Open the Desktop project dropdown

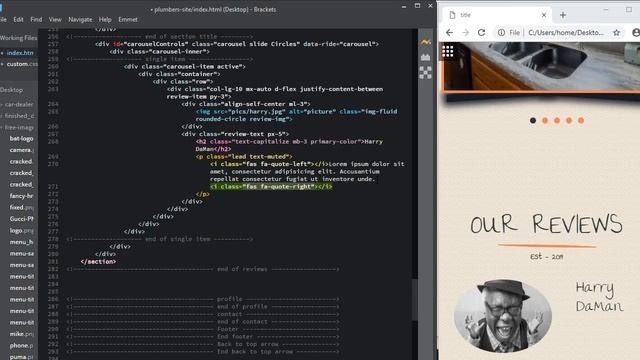(11, 90)
